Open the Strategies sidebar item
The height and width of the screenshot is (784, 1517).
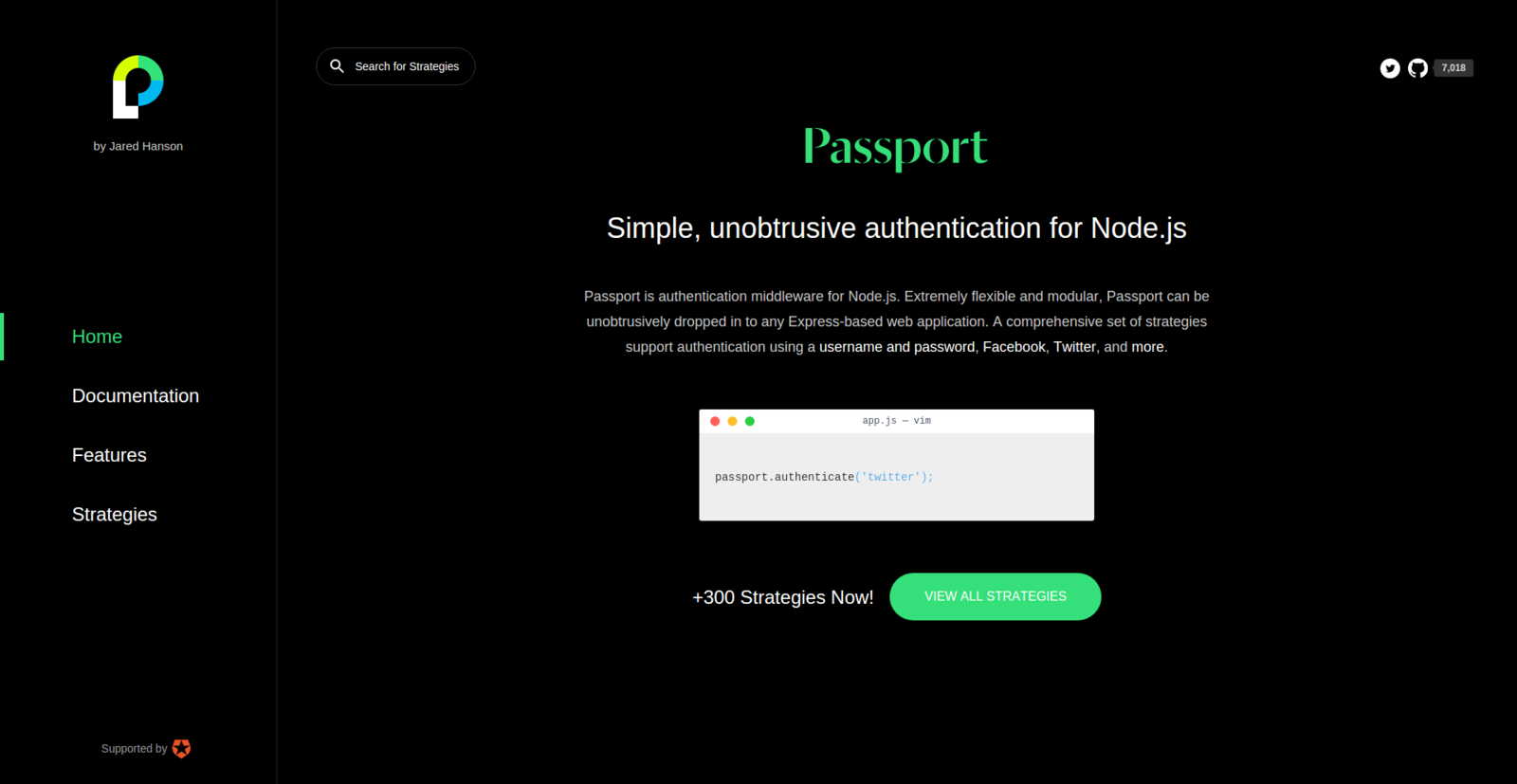click(115, 515)
